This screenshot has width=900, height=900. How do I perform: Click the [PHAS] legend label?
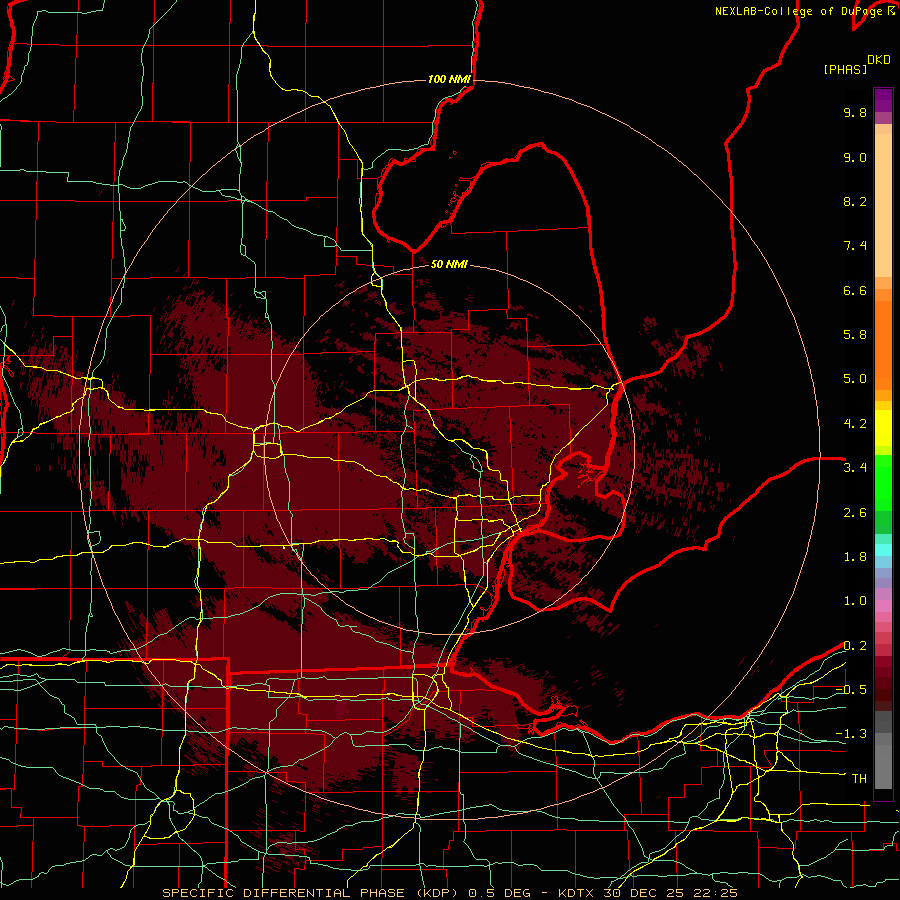(845, 70)
